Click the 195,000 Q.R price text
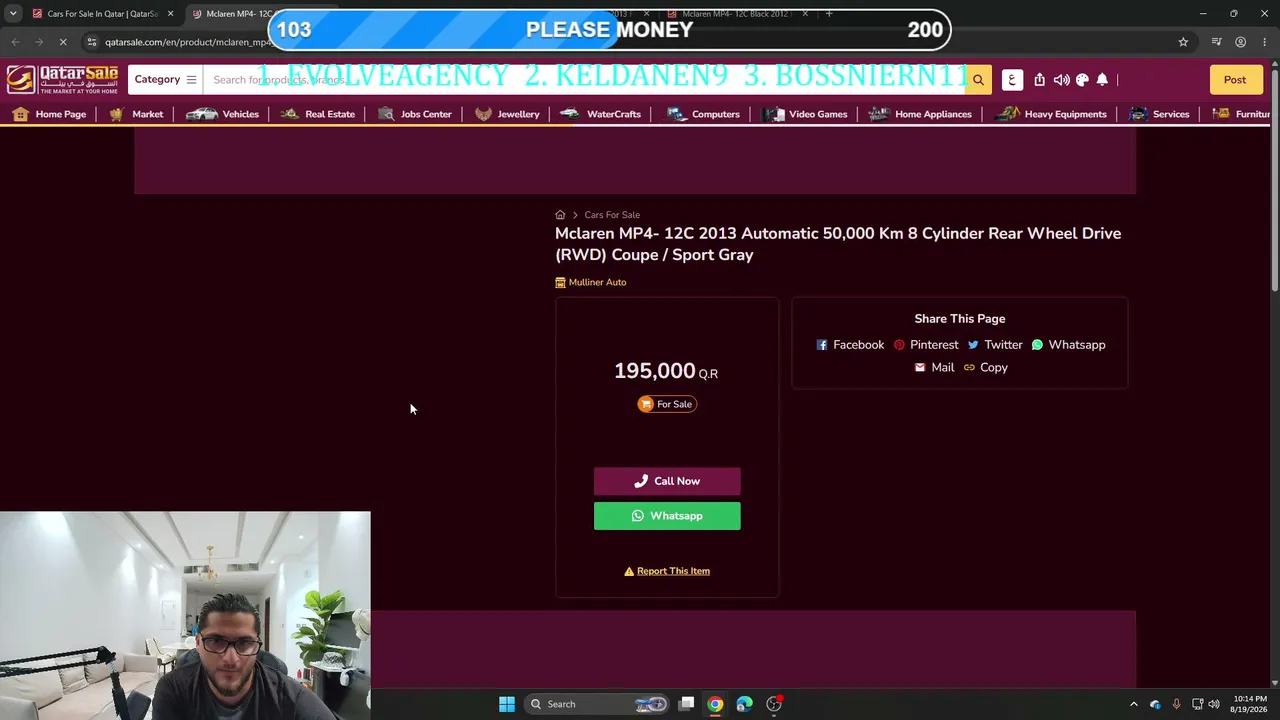 tap(666, 371)
